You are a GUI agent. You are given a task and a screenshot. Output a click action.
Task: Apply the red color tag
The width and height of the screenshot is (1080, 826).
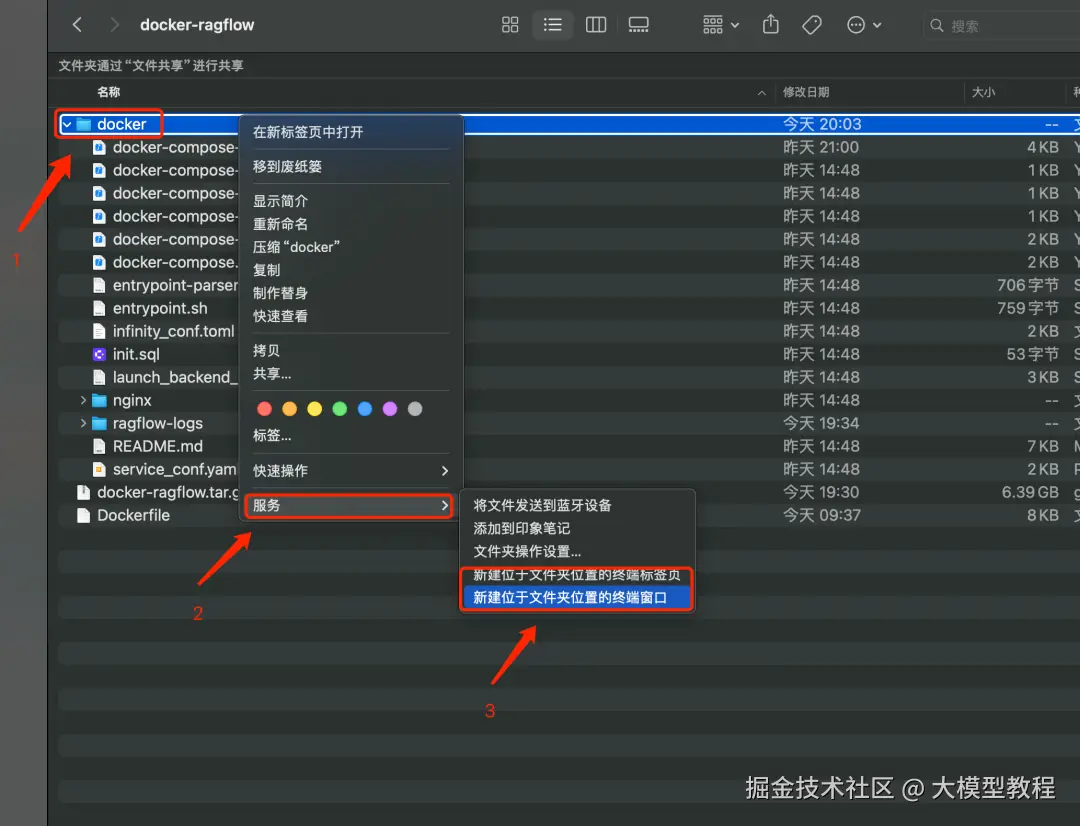pyautogui.click(x=263, y=408)
